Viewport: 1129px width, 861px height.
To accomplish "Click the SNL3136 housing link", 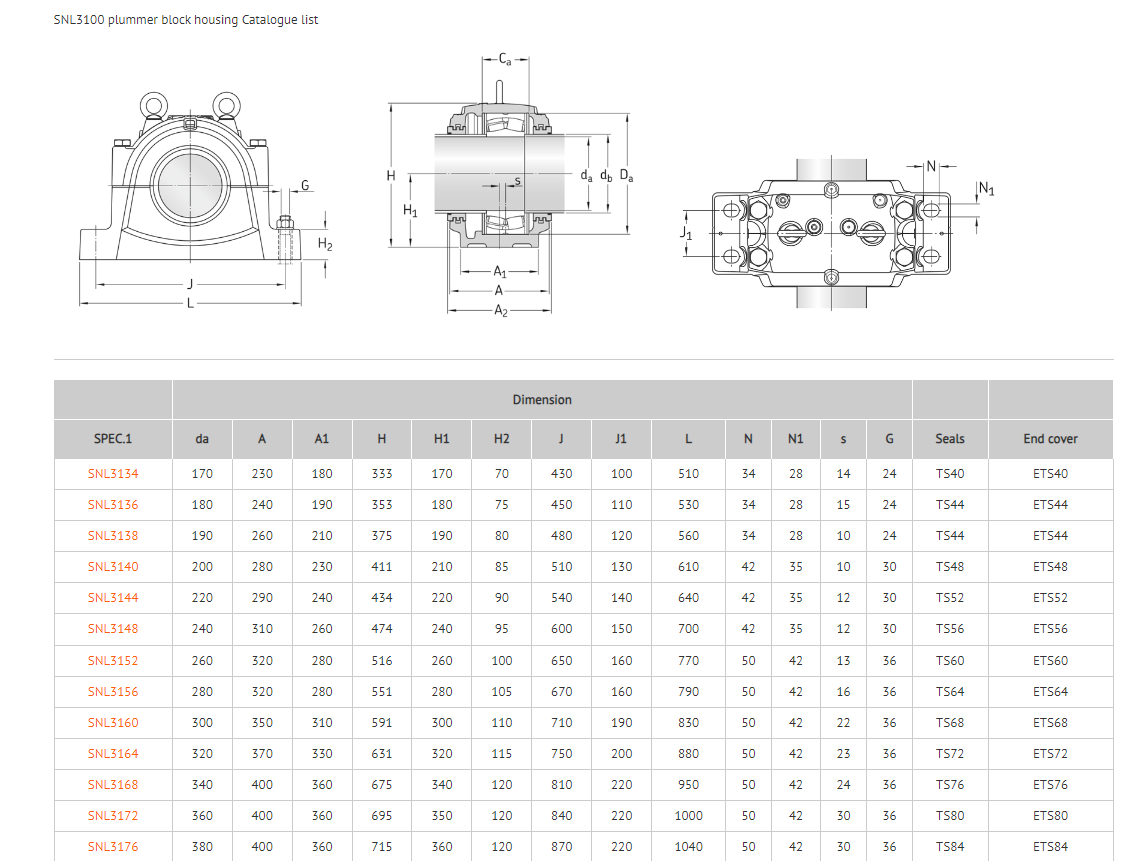I will [x=113, y=505].
